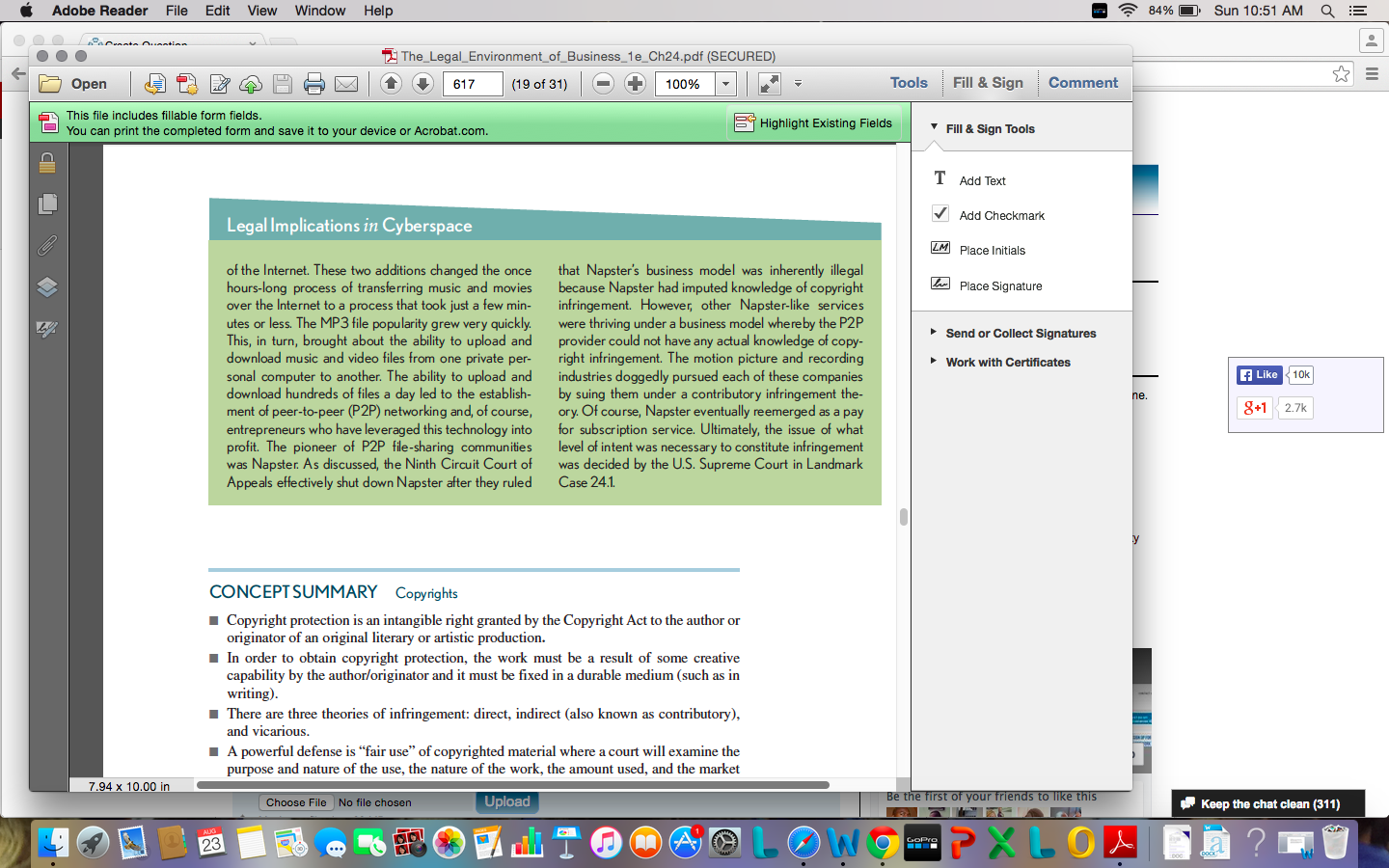Viewport: 1389px width, 868px height.
Task: Switch to the Comment pane tab
Action: click(x=1083, y=83)
